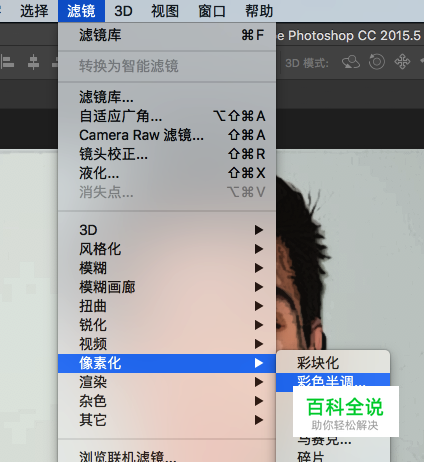This screenshot has width=424, height=462.
Task: Apply last filter 滤镜库 with ⌘F
Action: click(167, 35)
